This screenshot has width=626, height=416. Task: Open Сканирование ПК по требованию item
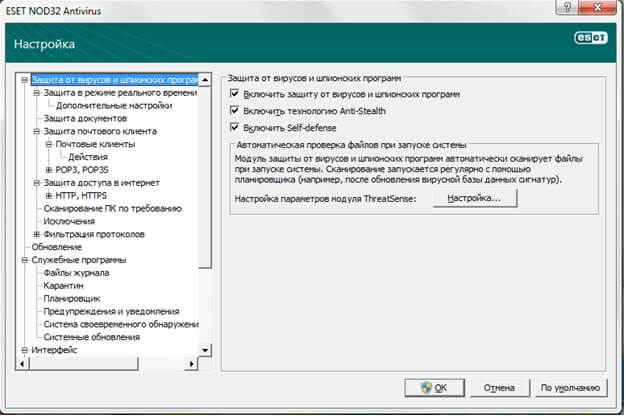coord(112,208)
